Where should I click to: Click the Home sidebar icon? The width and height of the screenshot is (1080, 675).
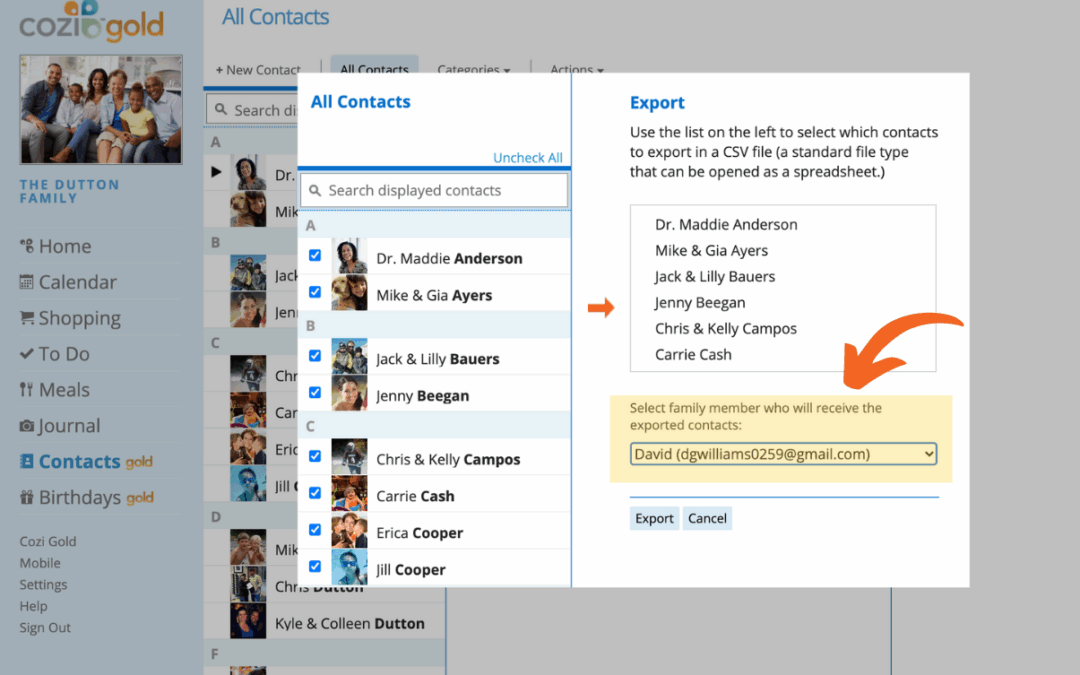point(27,246)
